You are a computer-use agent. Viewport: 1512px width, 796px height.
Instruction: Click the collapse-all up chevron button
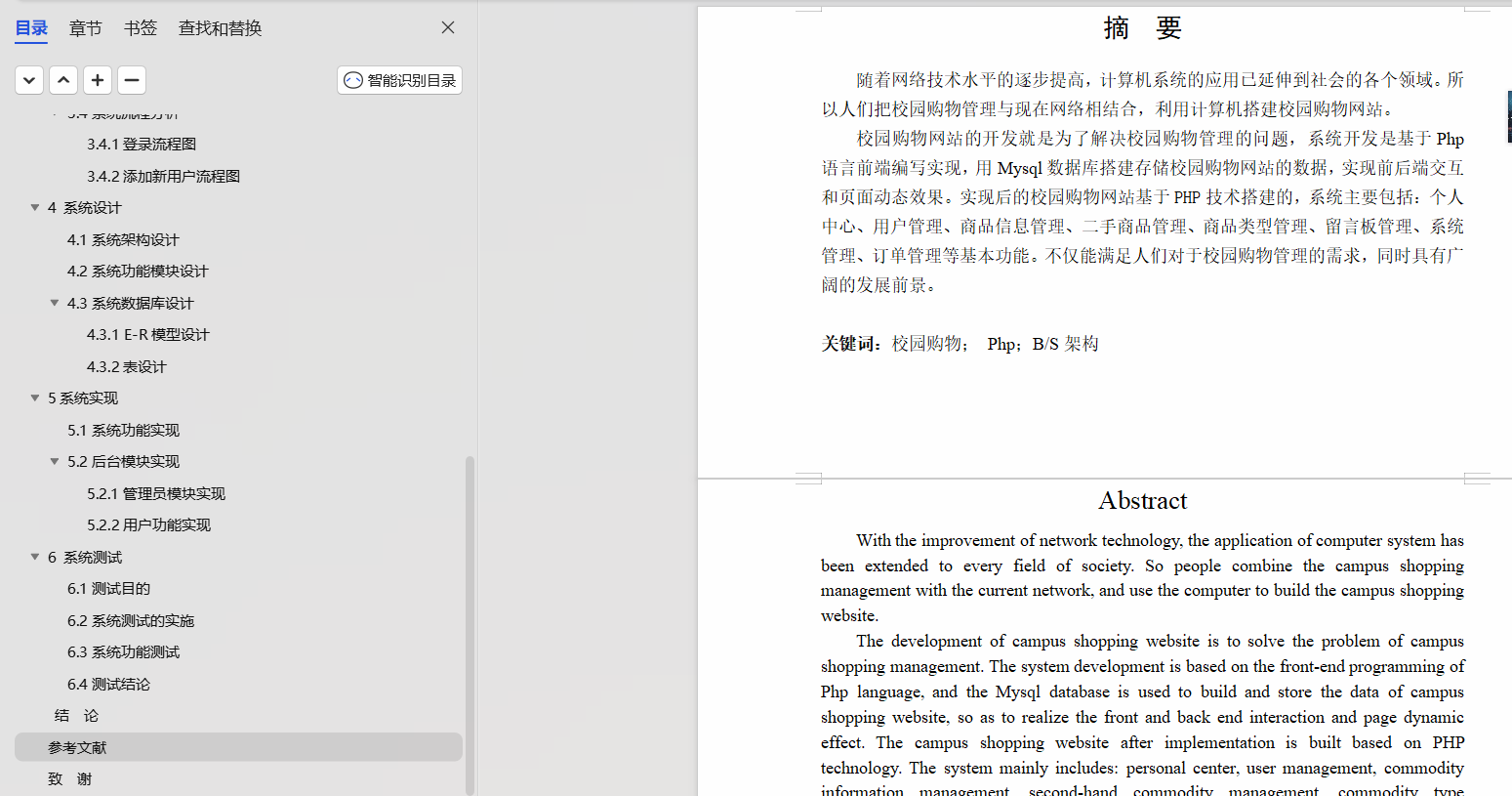coord(63,80)
